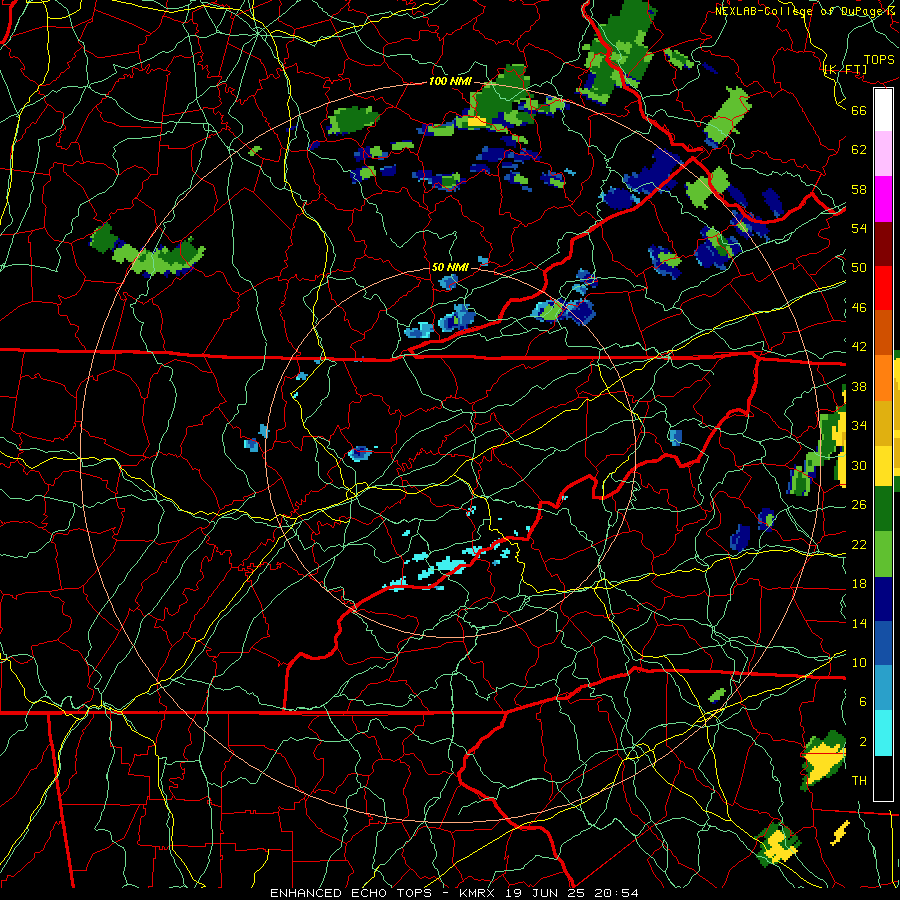The image size is (900, 900).
Task: Click the 'KMRX' radar station identifier
Action: coord(479,893)
